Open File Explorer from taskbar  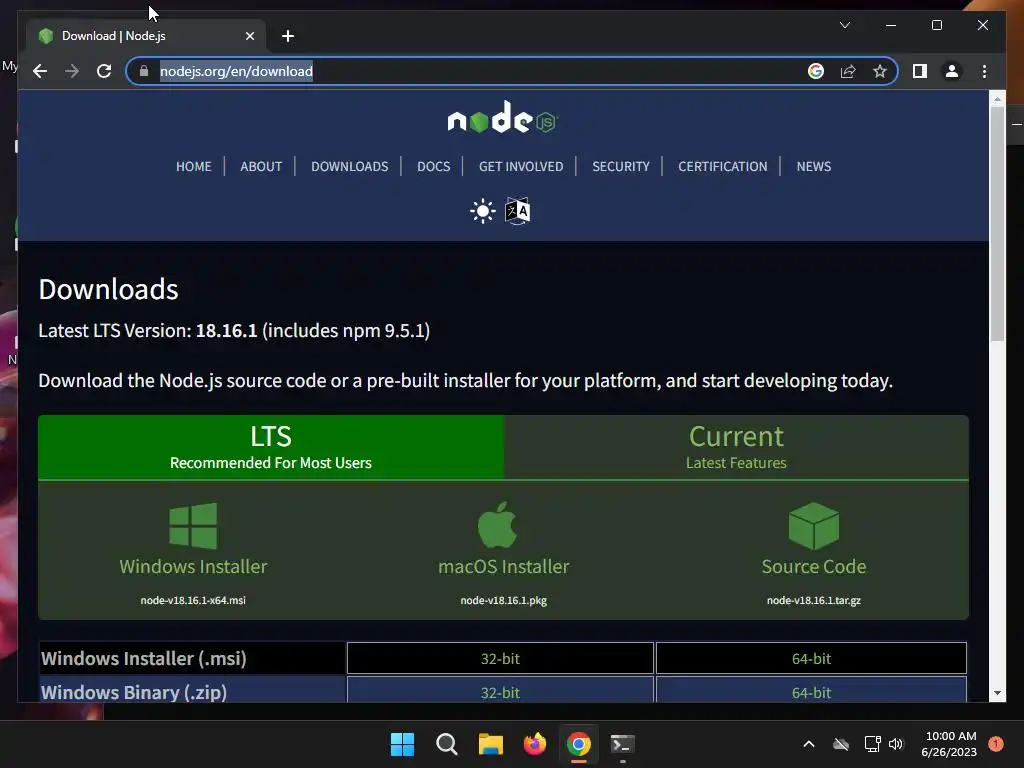click(x=490, y=744)
